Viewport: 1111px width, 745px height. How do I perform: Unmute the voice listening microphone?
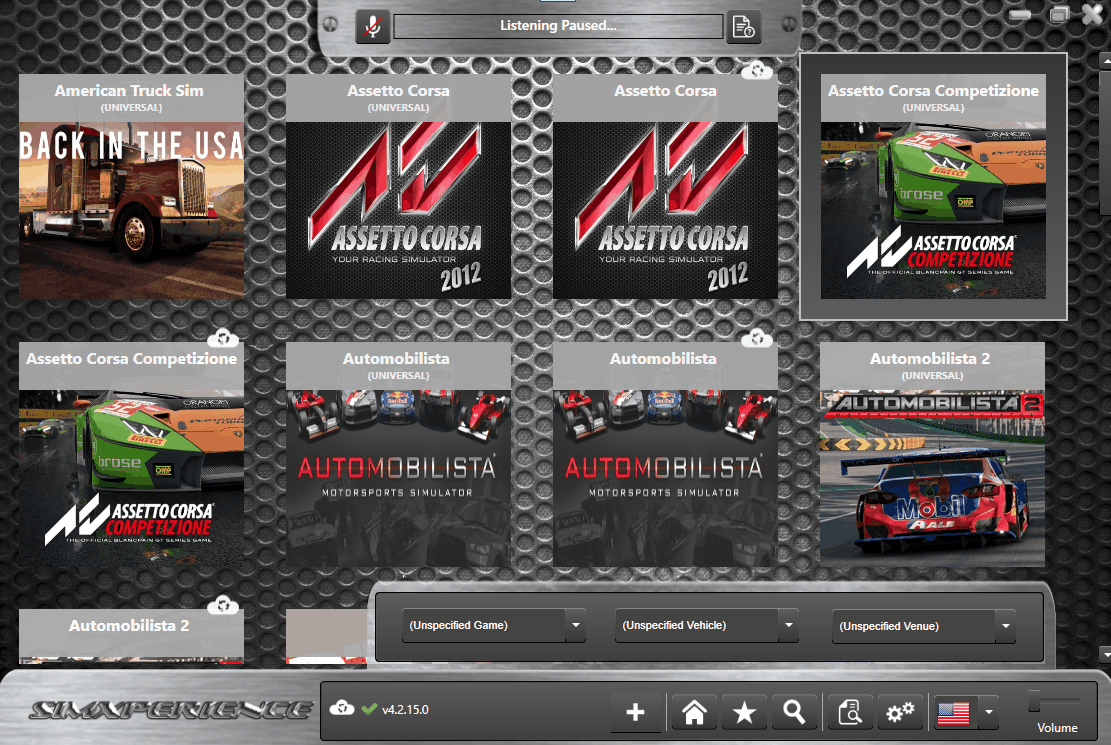[x=373, y=27]
